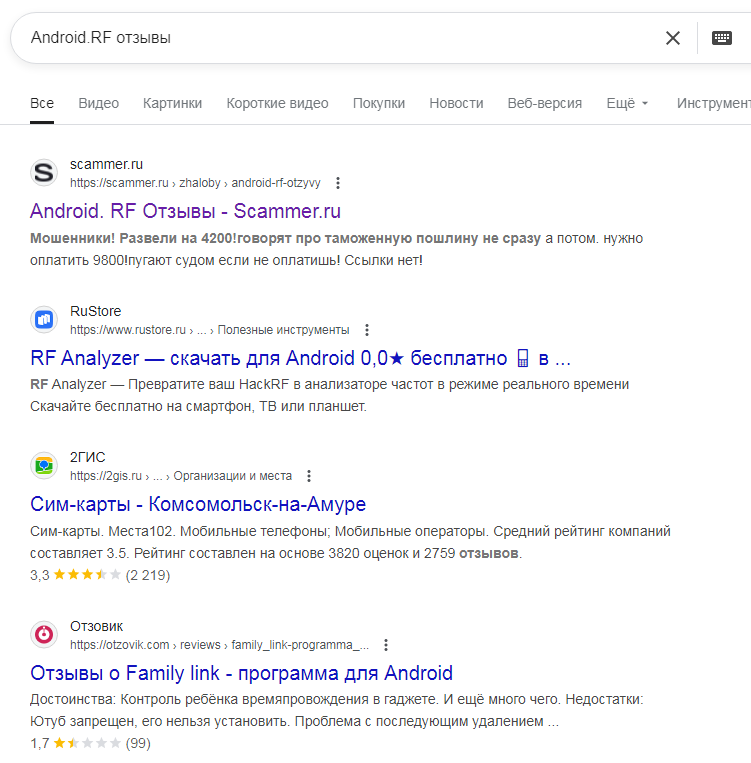Screen dimensions: 751x763
Task: Open Отзывы о Family link result
Action: 241,672
